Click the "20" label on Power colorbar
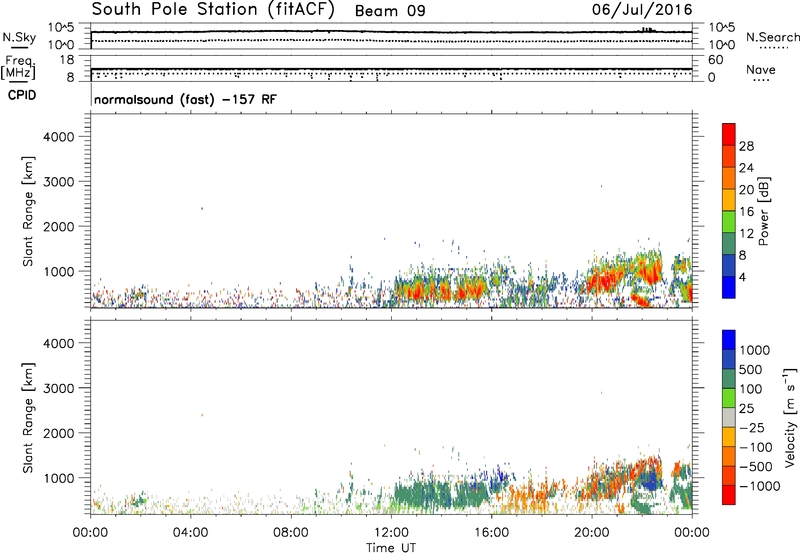The image size is (800, 554). [746, 190]
